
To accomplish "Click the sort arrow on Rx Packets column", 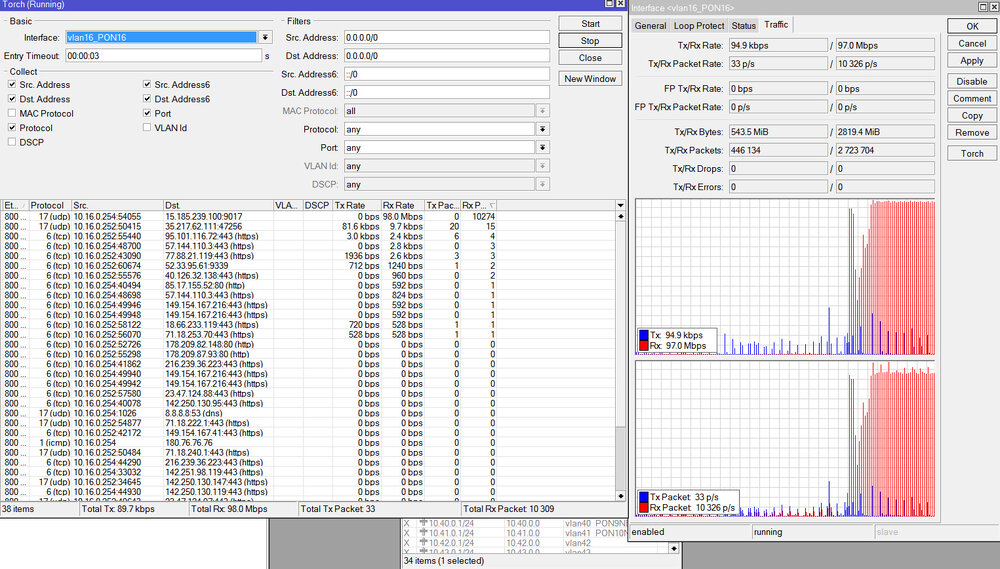I will point(494,205).
